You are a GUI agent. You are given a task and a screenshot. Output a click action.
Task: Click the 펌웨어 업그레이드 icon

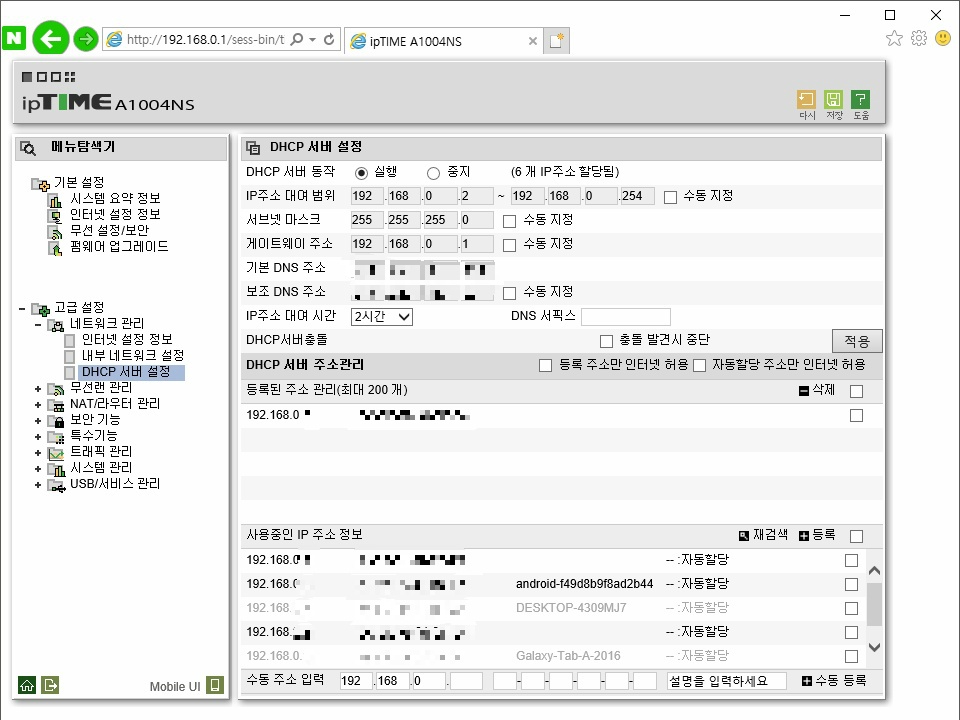pyautogui.click(x=55, y=248)
